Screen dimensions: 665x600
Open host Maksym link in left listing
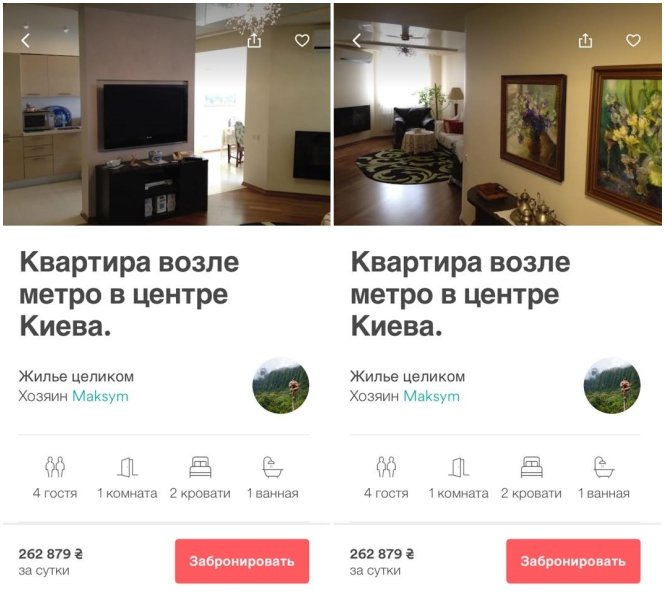tap(100, 396)
